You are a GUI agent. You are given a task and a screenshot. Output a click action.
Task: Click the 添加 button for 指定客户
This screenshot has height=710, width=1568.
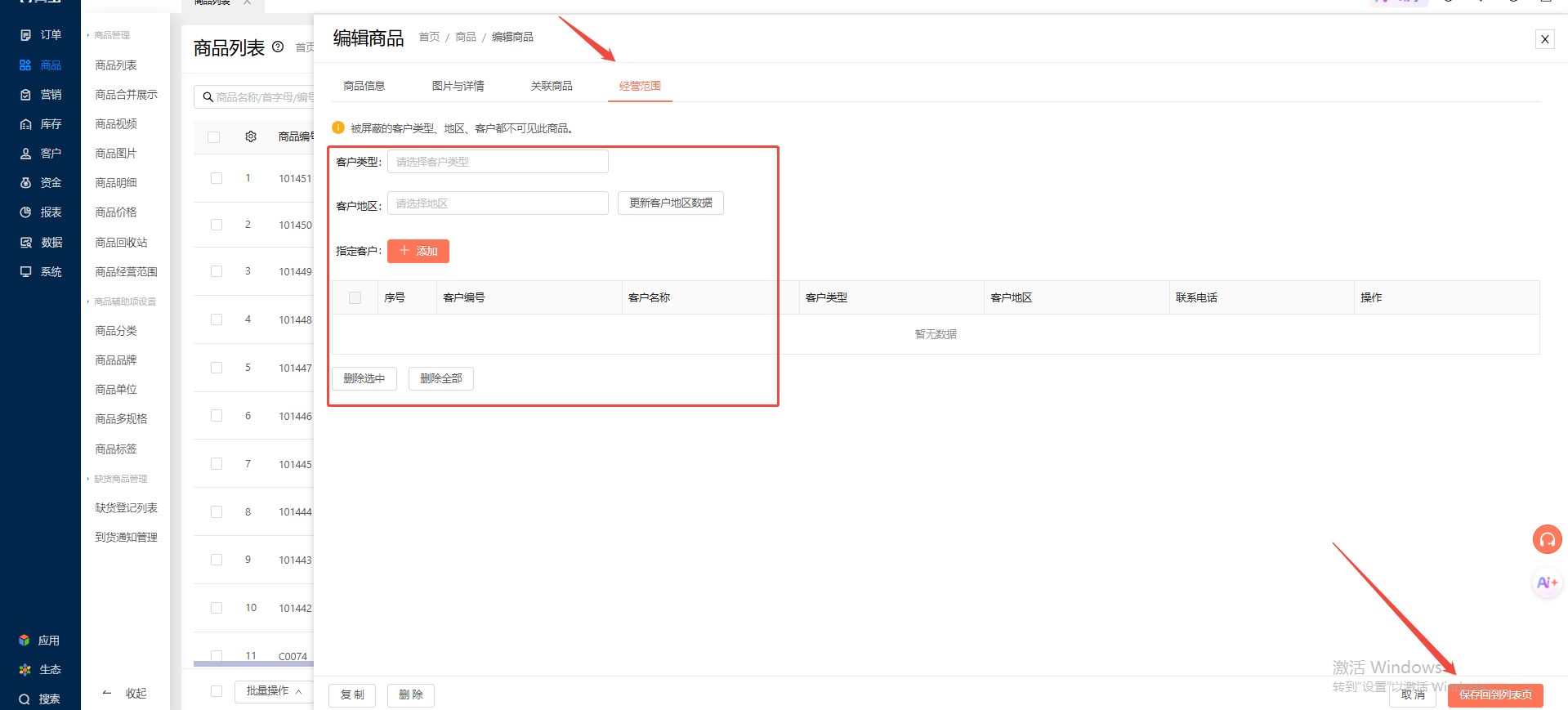pos(418,251)
